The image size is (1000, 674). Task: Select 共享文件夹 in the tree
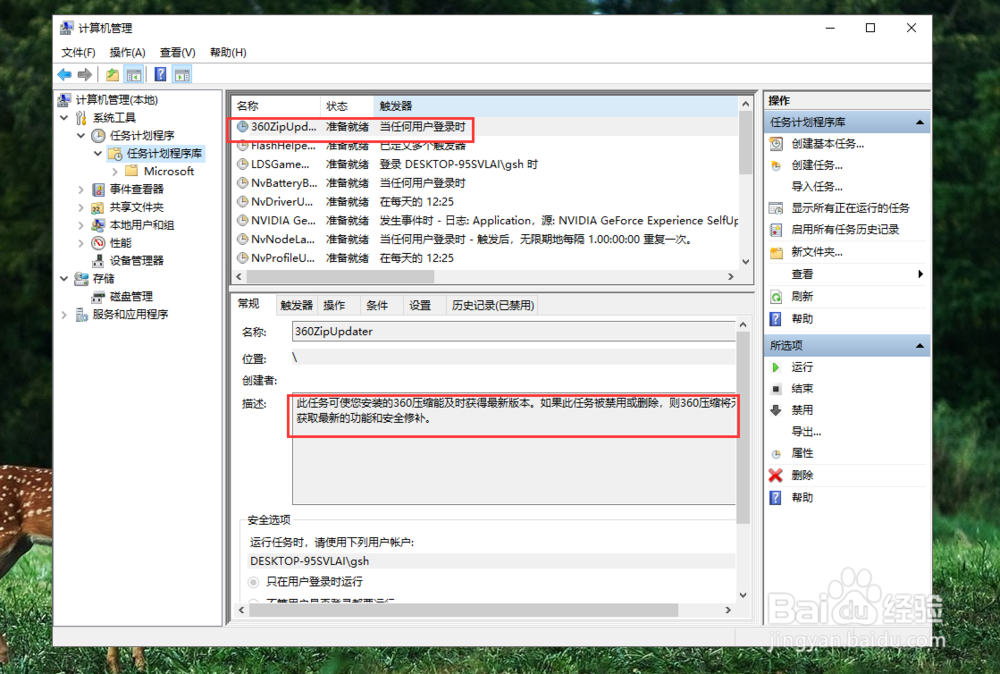pos(136,207)
